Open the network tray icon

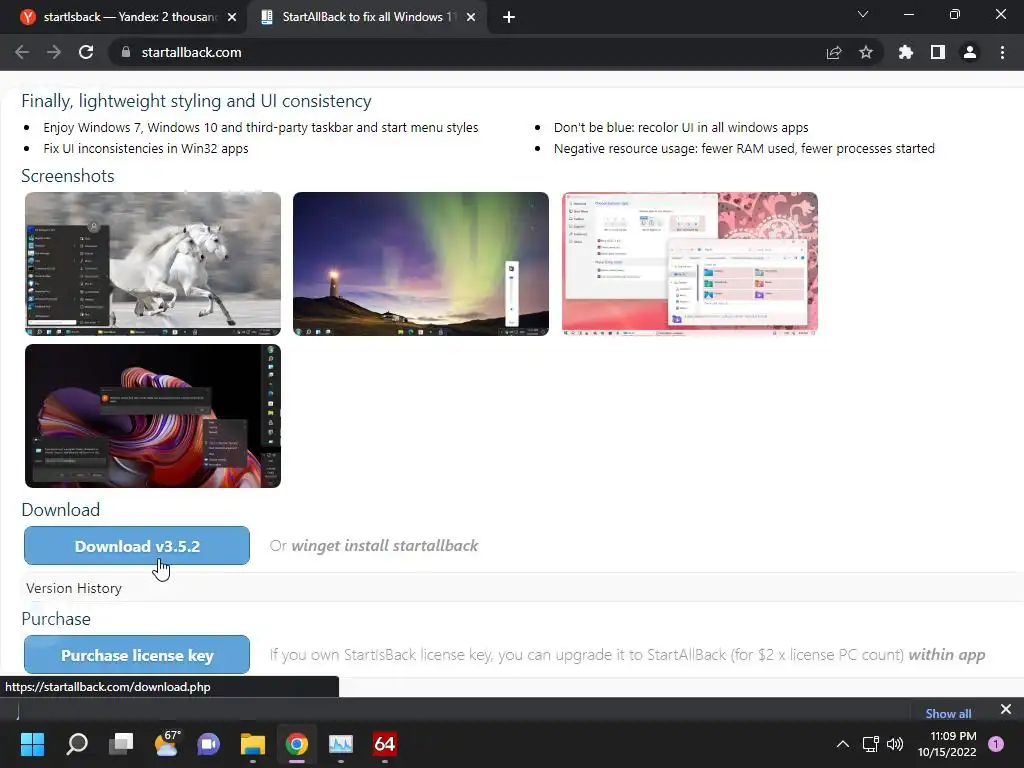871,744
